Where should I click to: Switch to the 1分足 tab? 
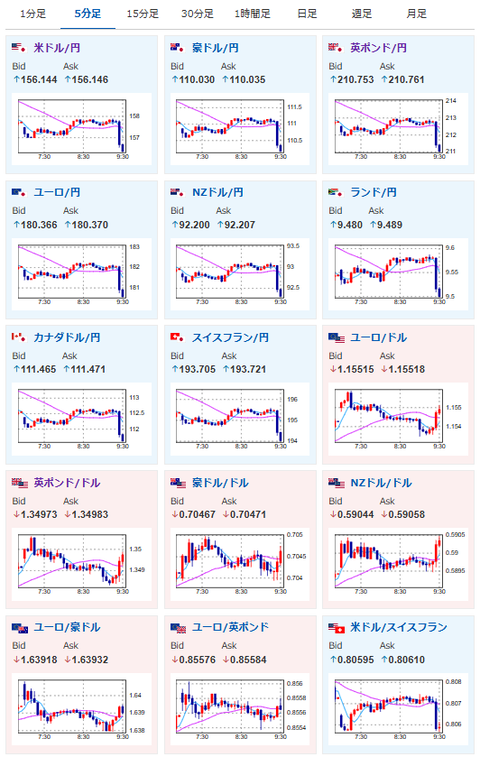(x=33, y=14)
